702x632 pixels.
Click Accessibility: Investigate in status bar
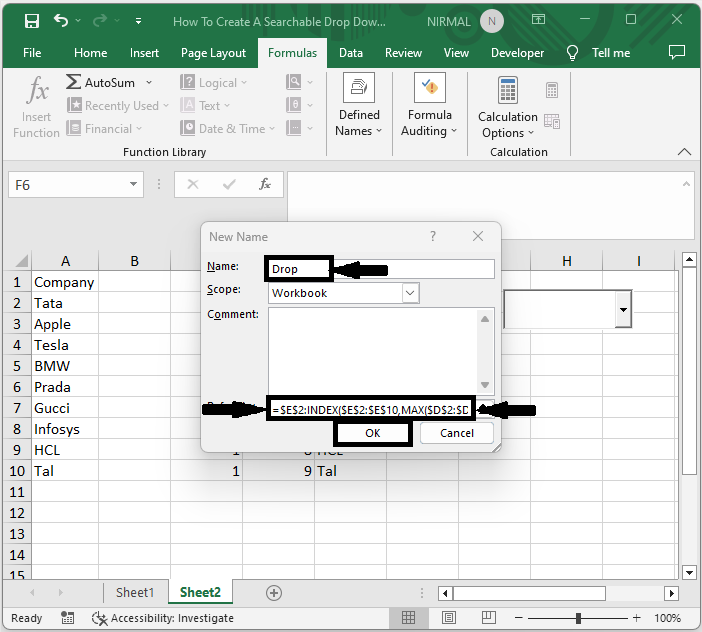[x=163, y=618]
